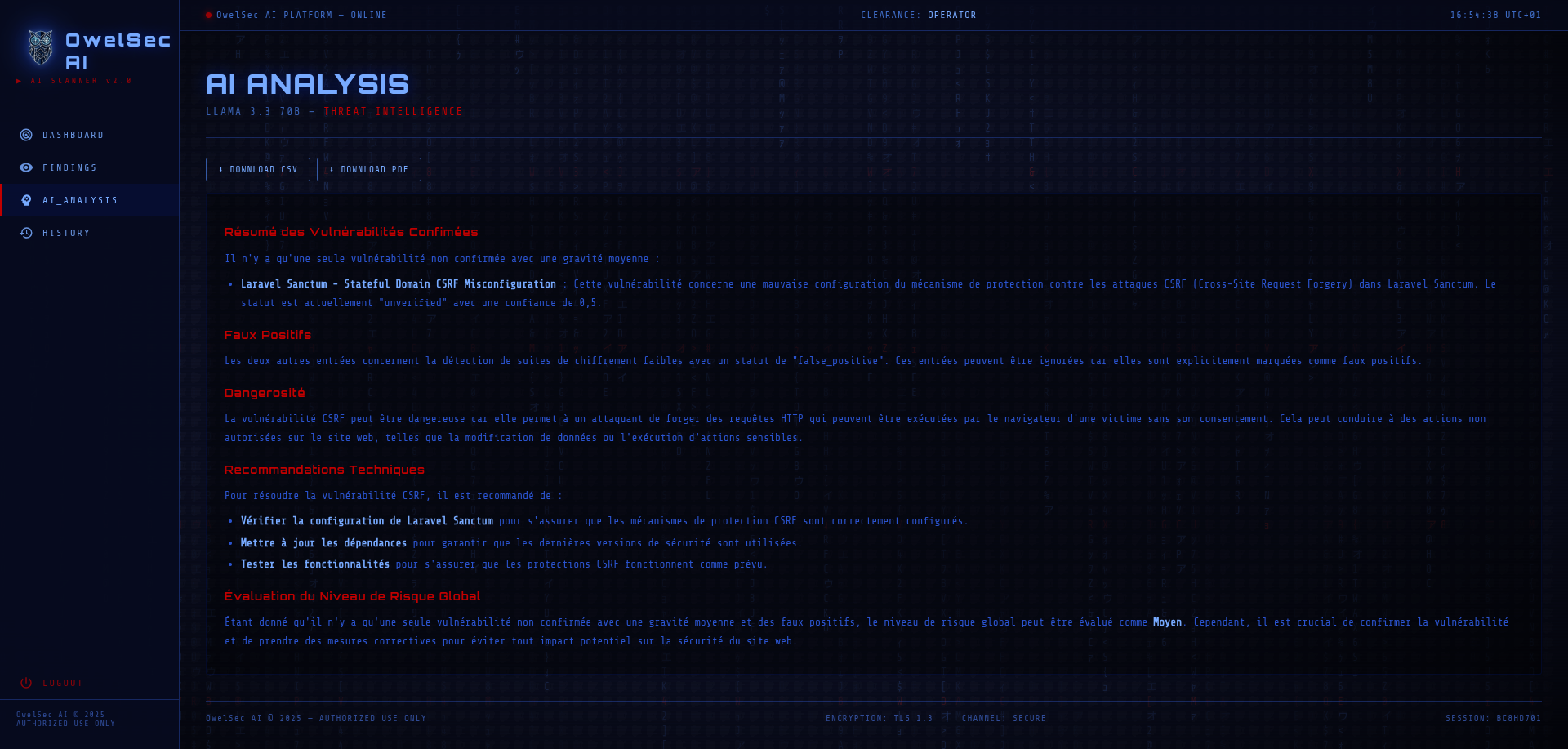Click the bold Moyen risk level
The height and width of the screenshot is (749, 1568).
click(x=1167, y=622)
